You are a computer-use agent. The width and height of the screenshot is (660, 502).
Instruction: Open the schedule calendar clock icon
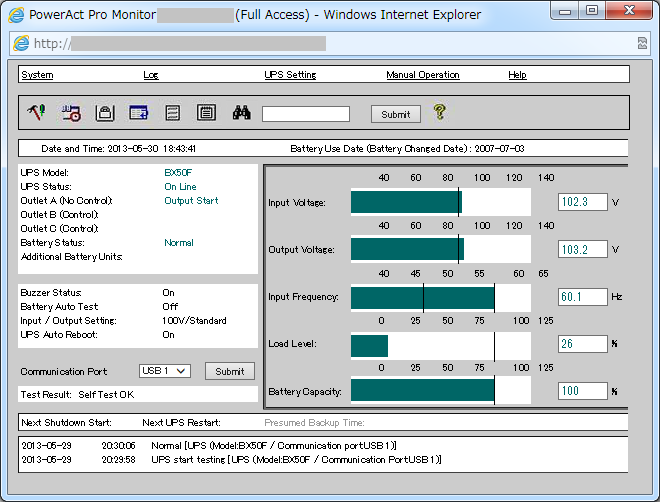click(71, 113)
